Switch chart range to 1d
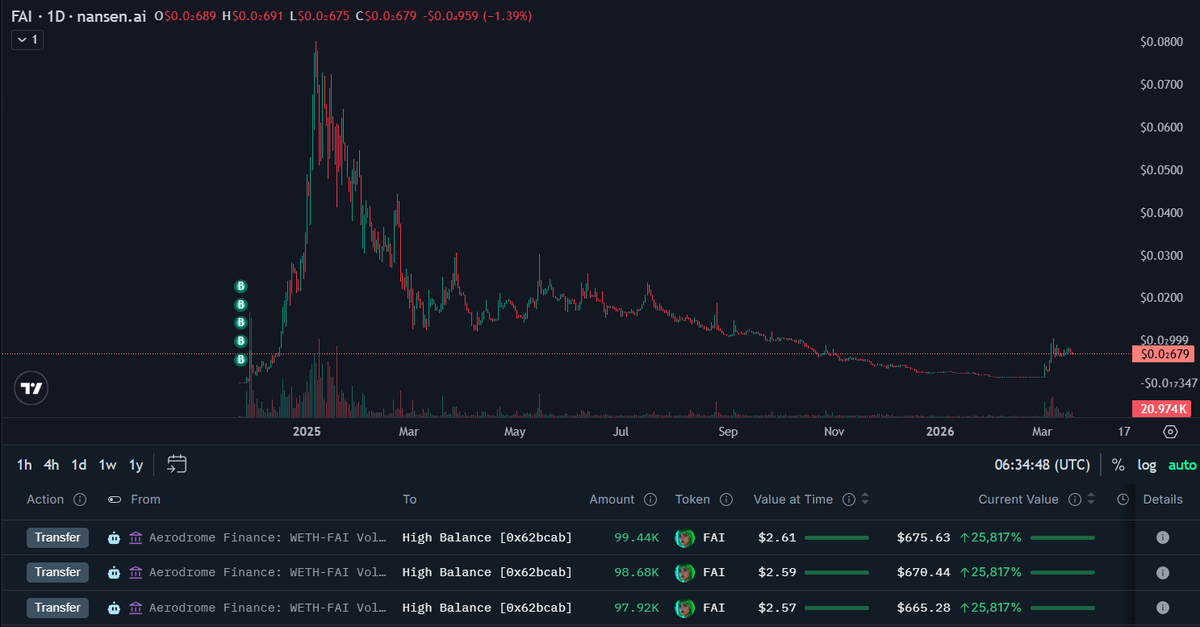 coord(79,465)
